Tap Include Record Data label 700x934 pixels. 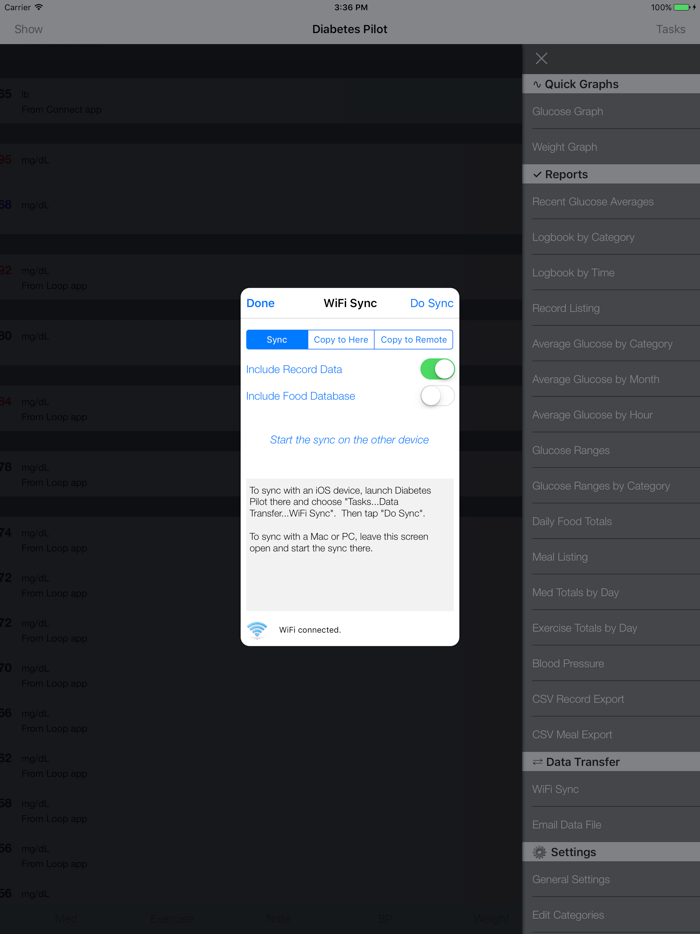pyautogui.click(x=294, y=369)
